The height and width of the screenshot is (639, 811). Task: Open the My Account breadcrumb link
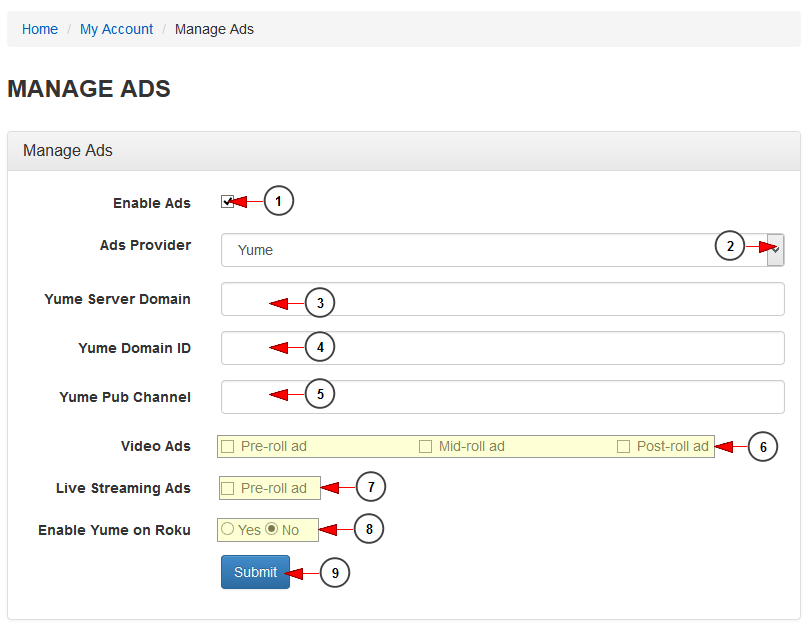click(116, 29)
